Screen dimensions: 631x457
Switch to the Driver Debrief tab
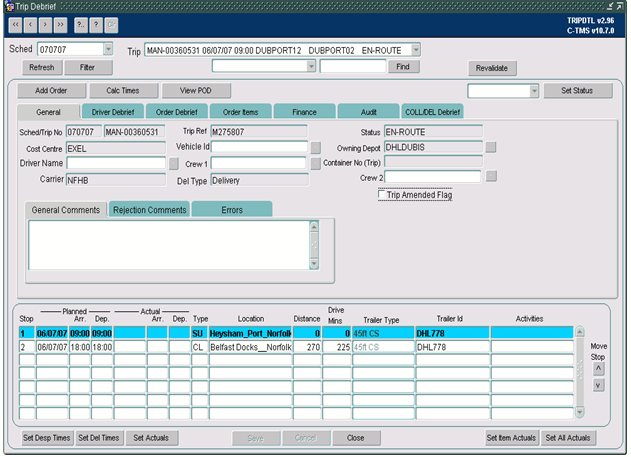113,112
